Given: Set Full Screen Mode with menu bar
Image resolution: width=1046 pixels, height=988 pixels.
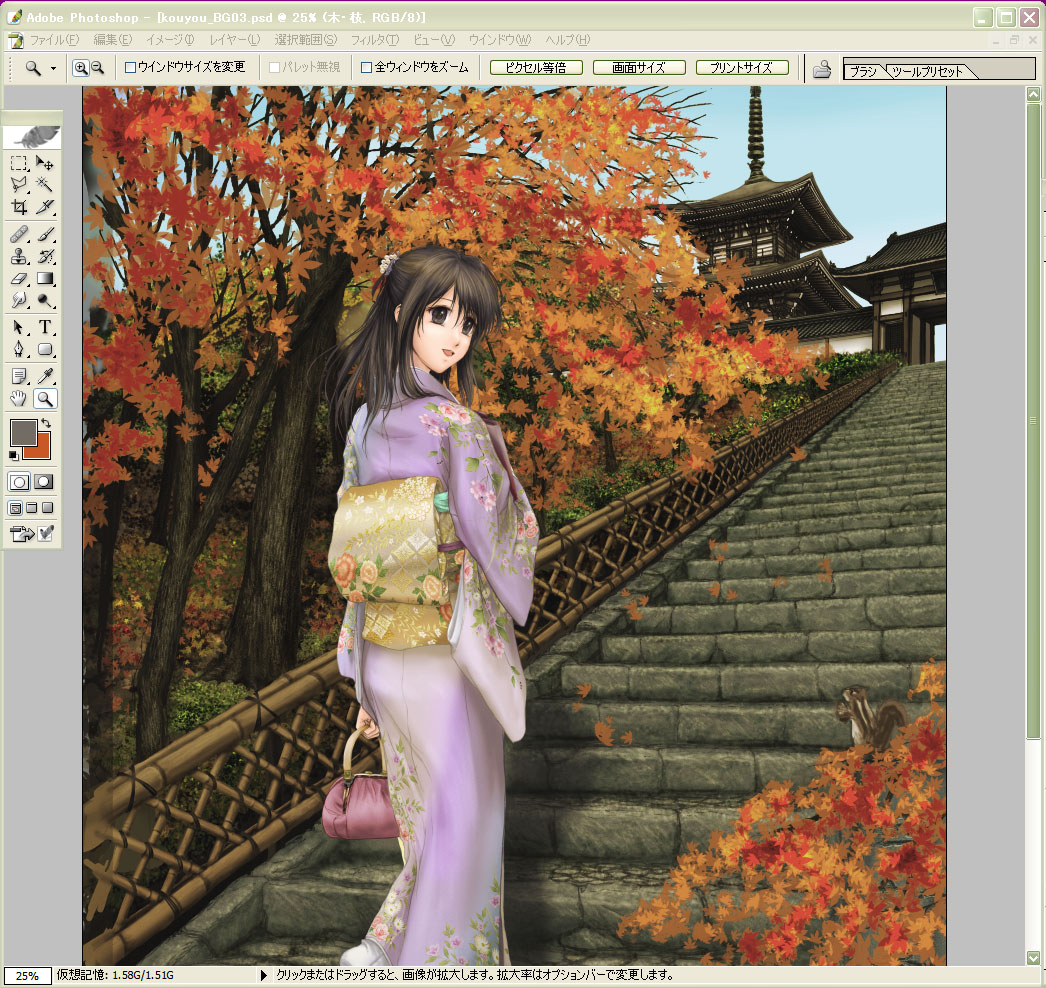Looking at the screenshot, I should [x=31, y=508].
